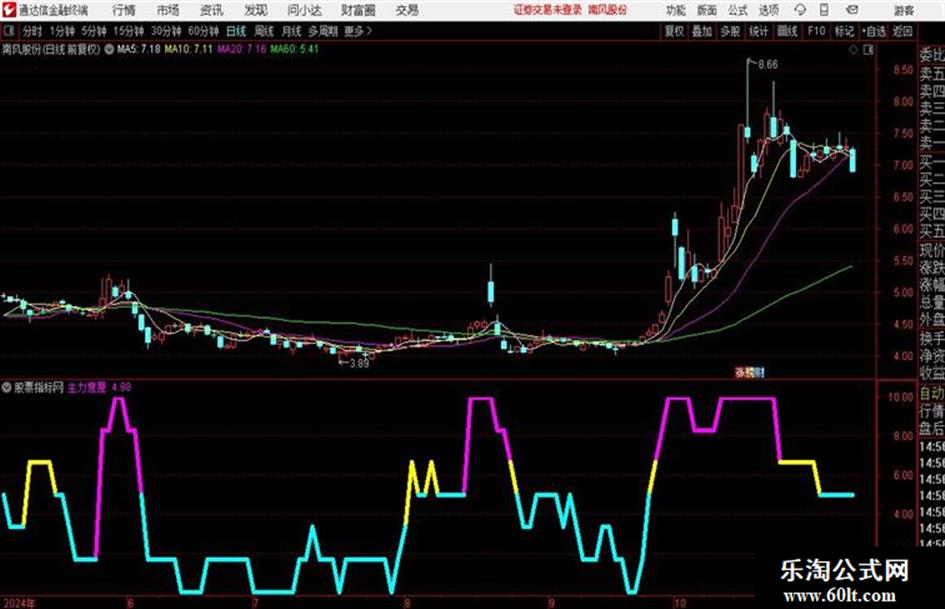Open the 市场 menu

(x=168, y=10)
